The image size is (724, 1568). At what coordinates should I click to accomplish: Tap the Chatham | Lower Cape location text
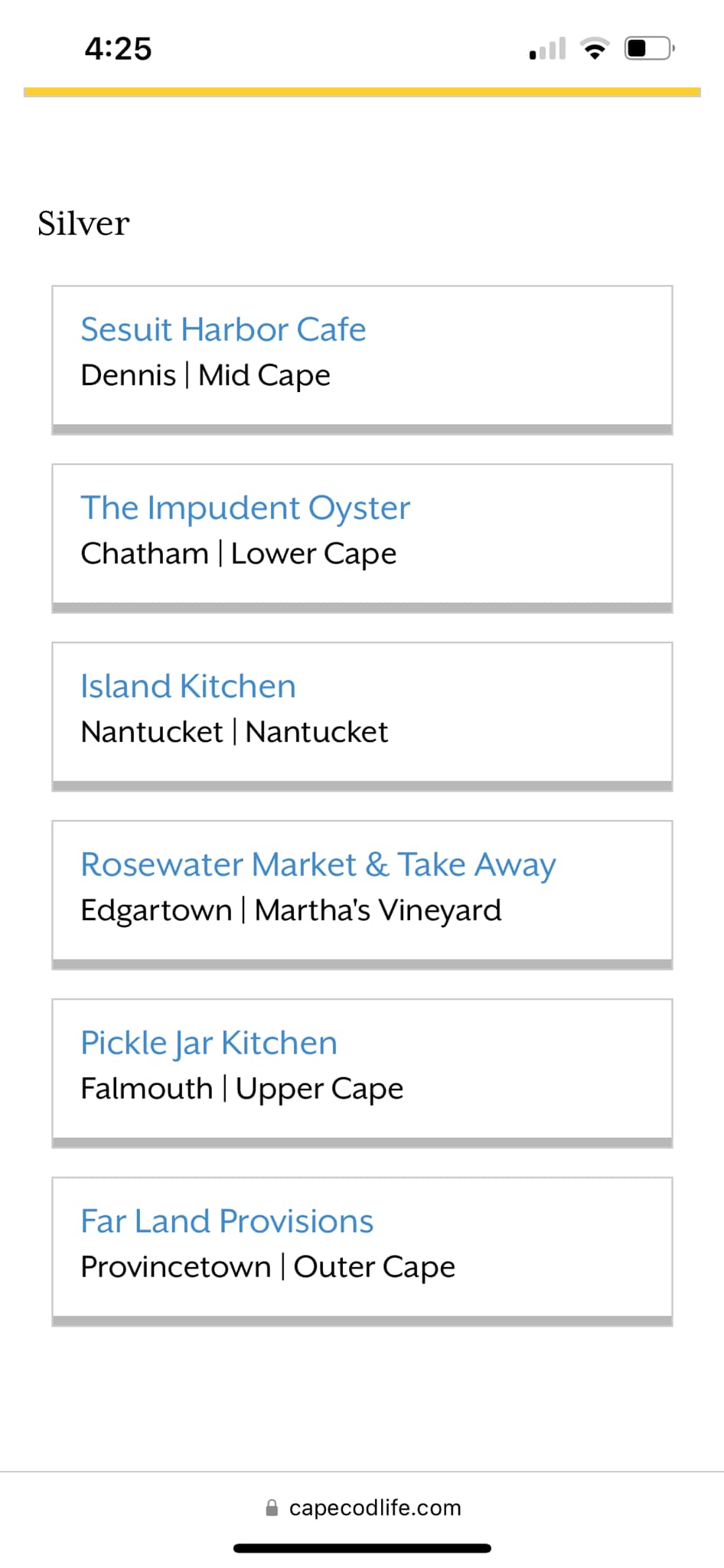239,554
